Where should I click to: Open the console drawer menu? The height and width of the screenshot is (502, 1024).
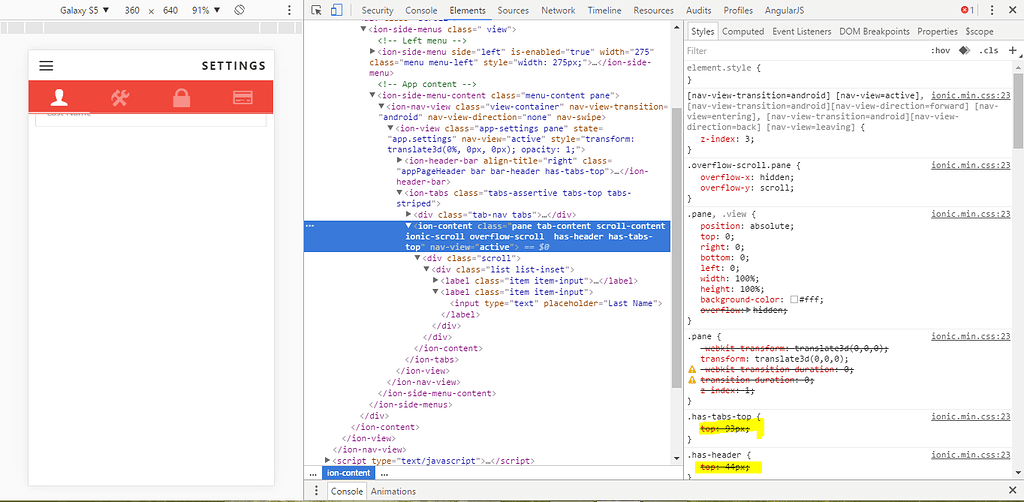(x=317, y=491)
